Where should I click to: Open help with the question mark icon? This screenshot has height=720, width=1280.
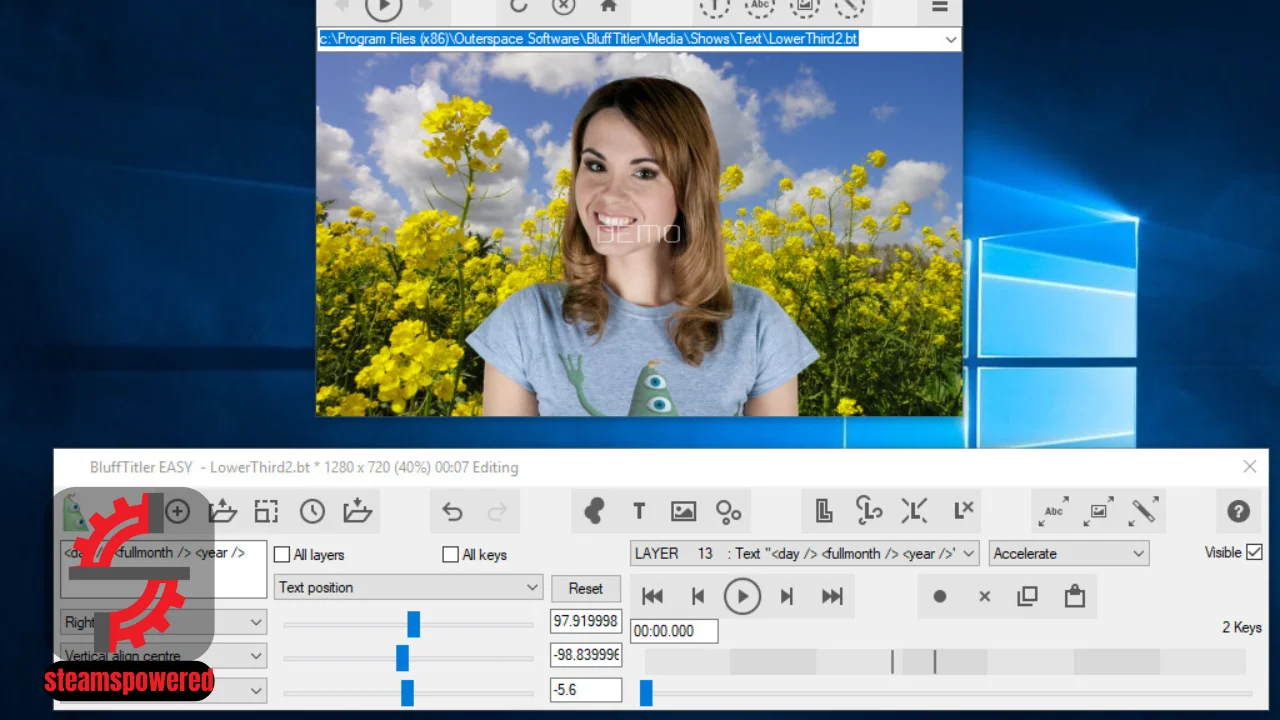[1238, 512]
